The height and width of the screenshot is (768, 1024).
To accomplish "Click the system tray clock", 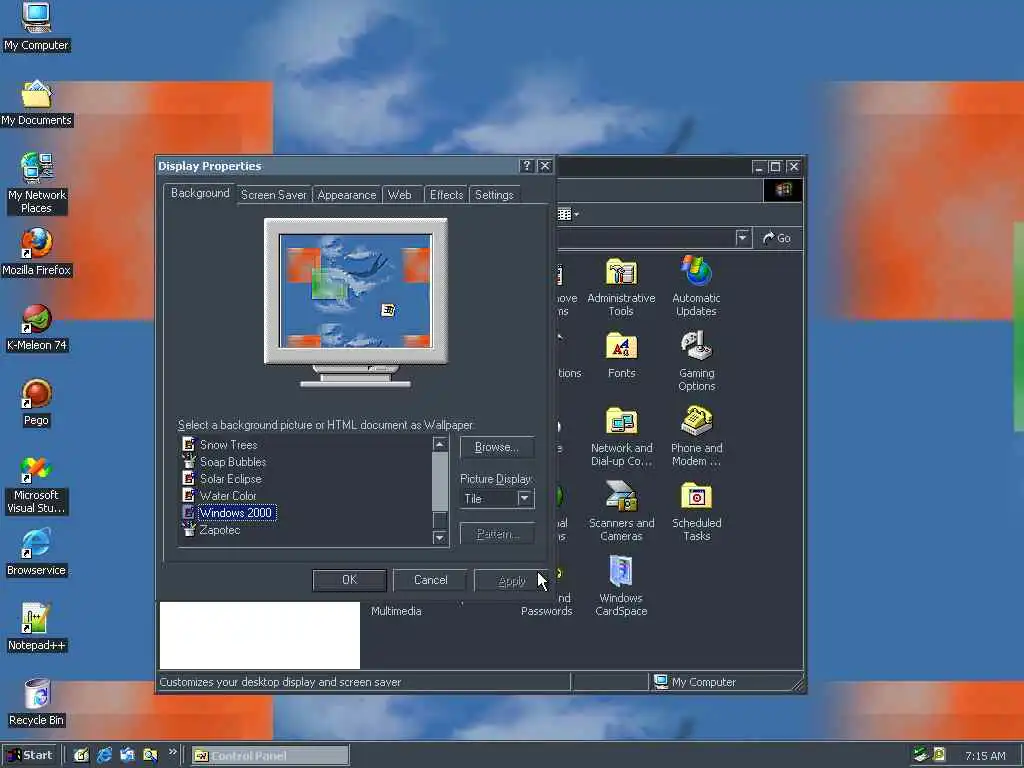I will click(x=985, y=756).
